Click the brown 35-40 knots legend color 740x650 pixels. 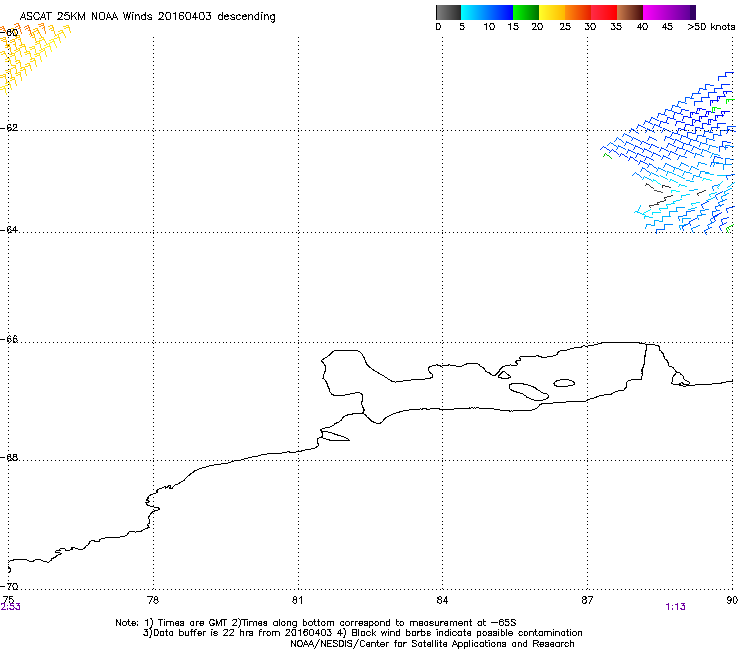point(630,12)
